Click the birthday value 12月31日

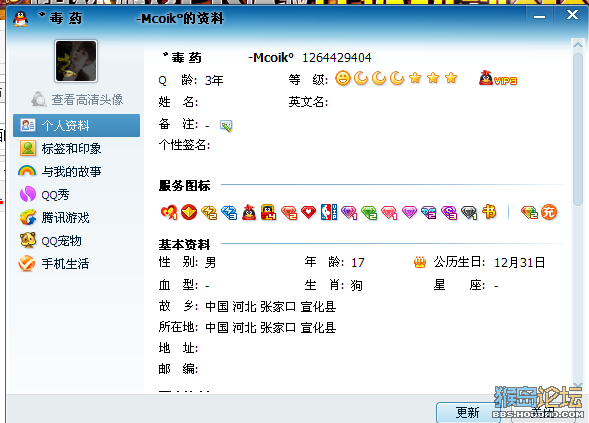coord(520,262)
